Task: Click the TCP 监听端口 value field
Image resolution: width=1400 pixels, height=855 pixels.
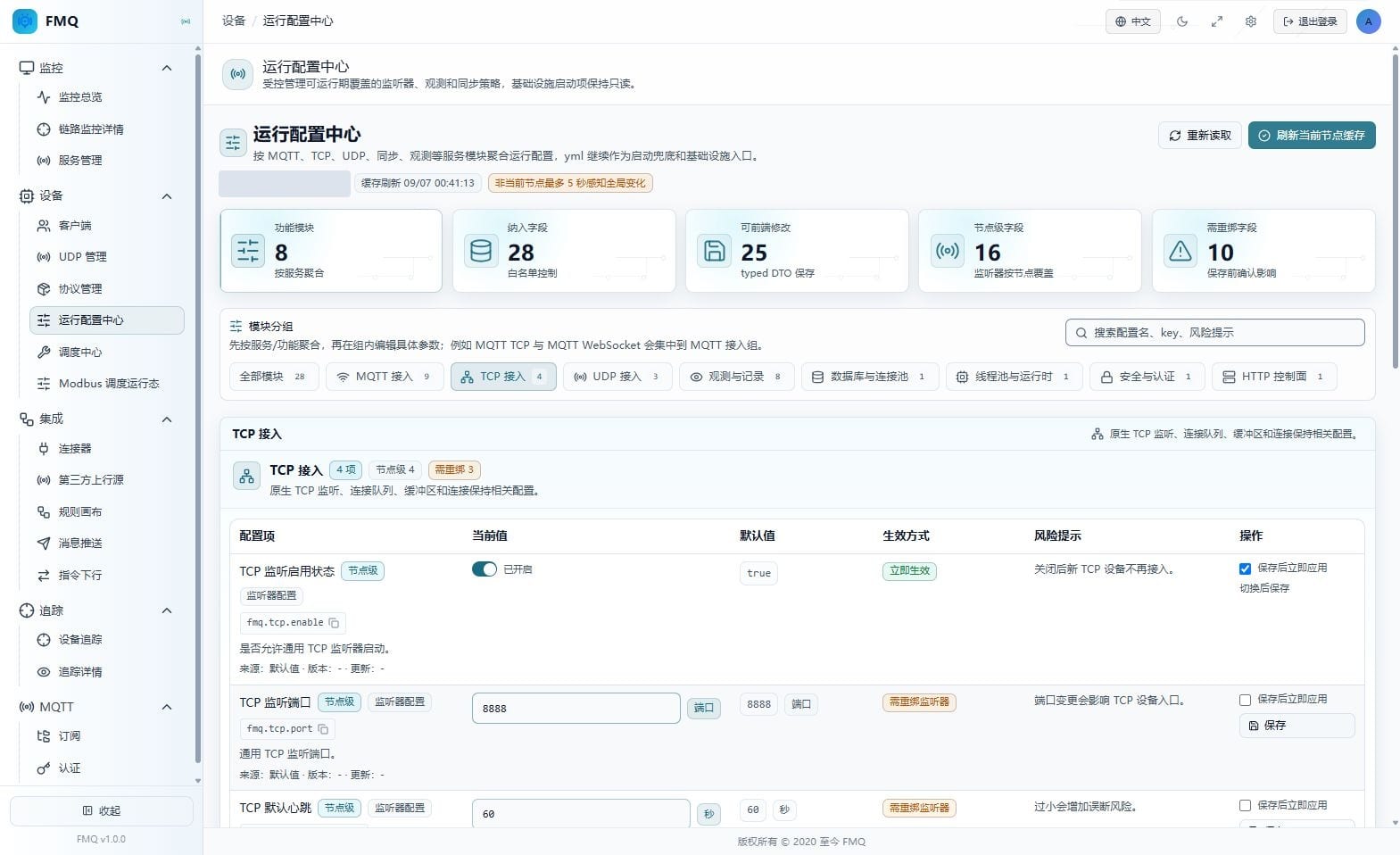Action: (x=576, y=709)
